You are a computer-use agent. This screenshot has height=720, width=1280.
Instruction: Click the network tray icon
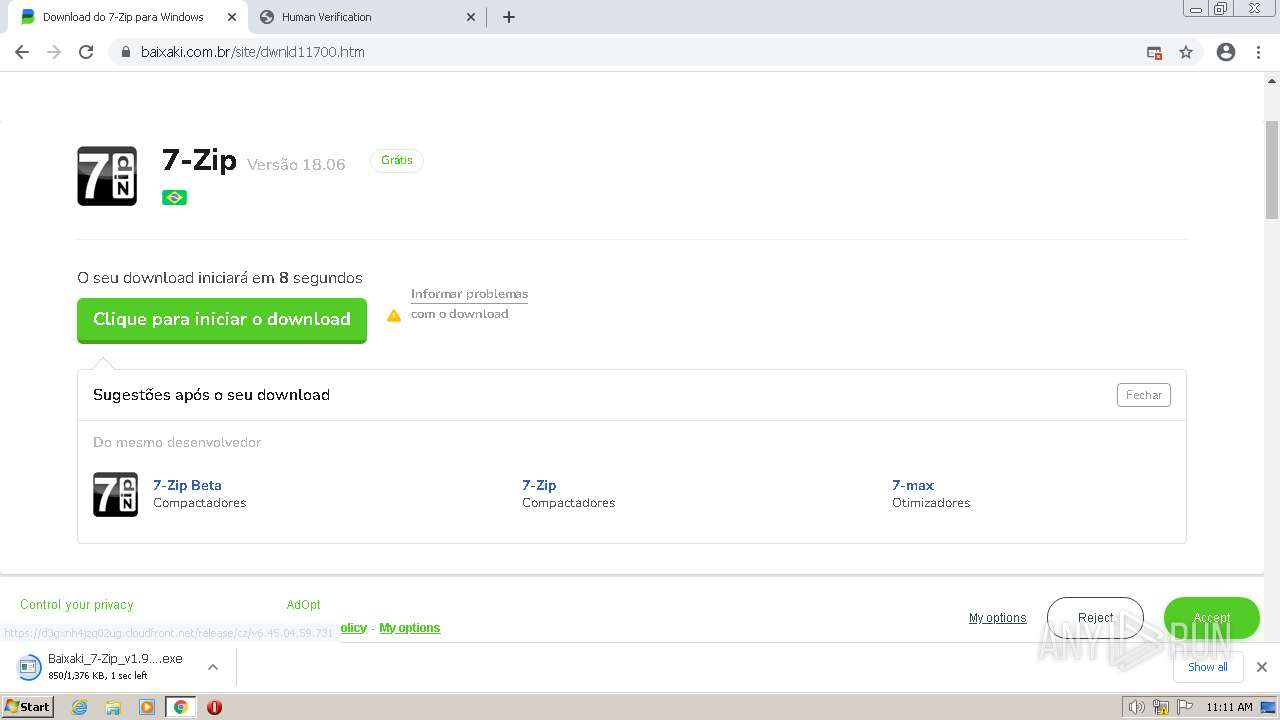[1160, 707]
